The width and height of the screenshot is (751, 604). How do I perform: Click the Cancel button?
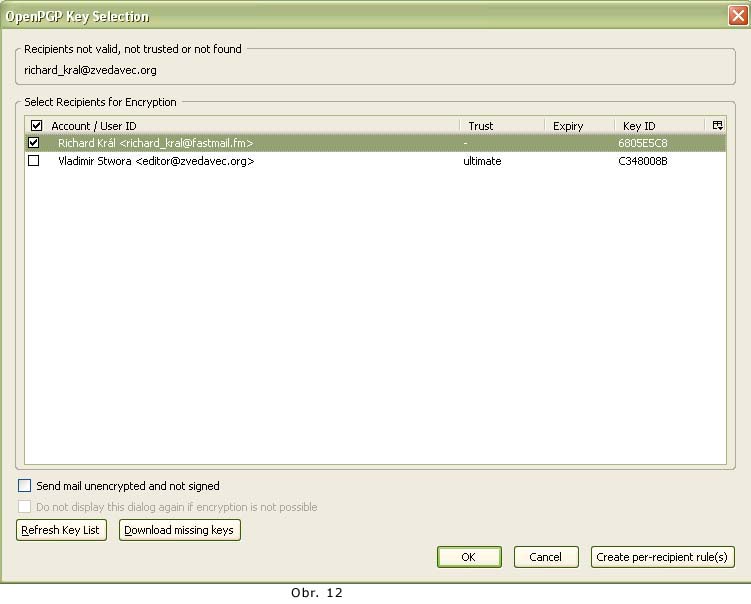(x=546, y=557)
